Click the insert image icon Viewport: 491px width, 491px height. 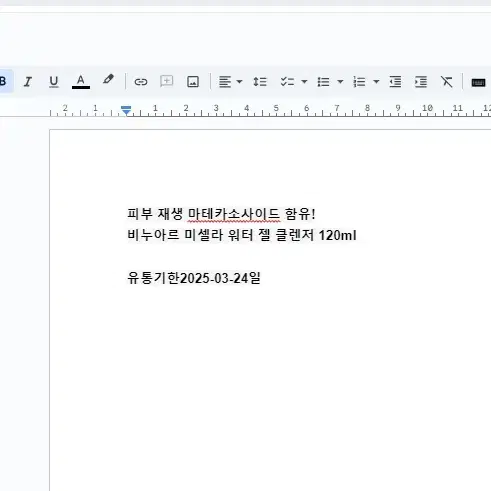pos(193,82)
